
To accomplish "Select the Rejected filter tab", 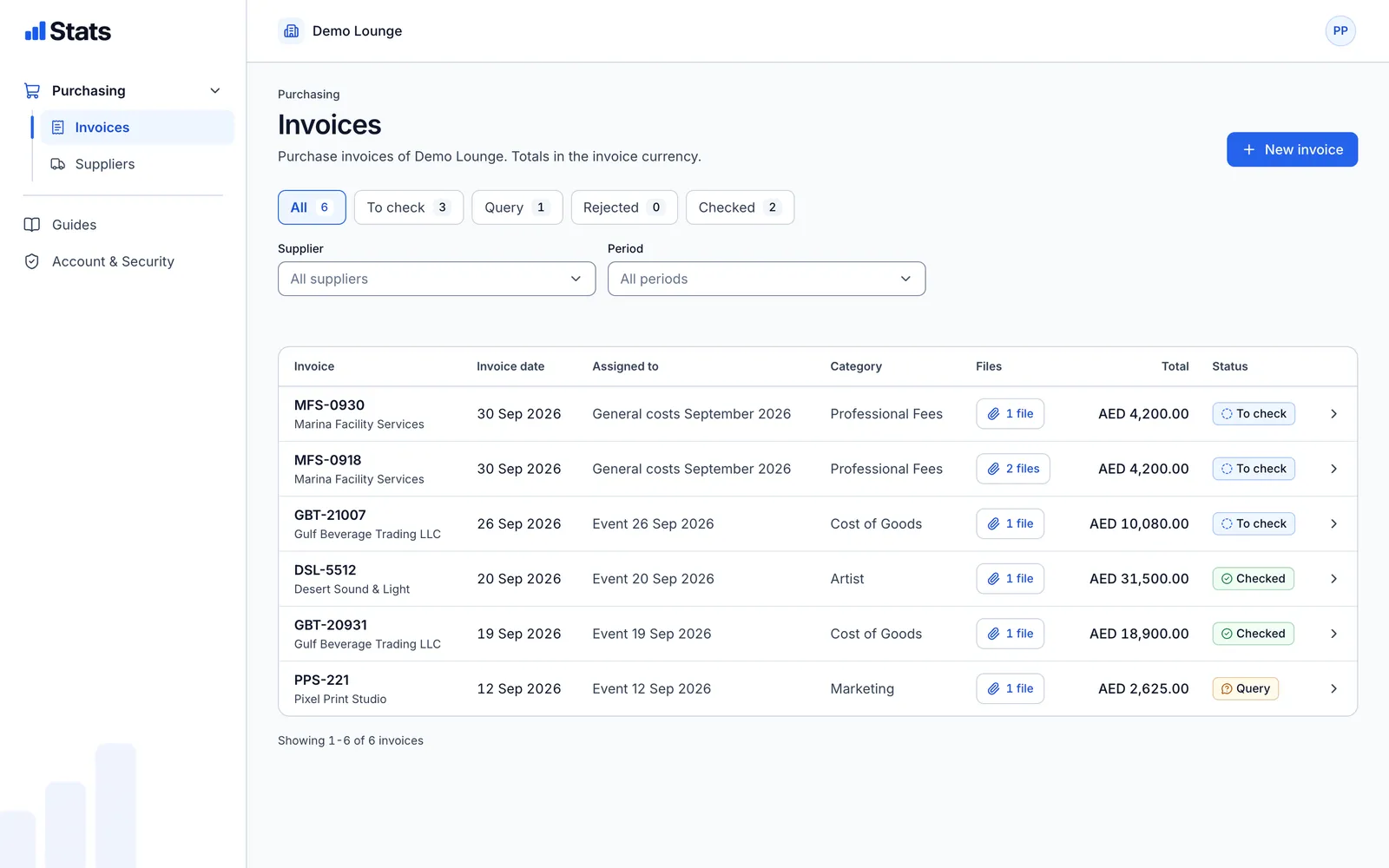I will coord(624,207).
